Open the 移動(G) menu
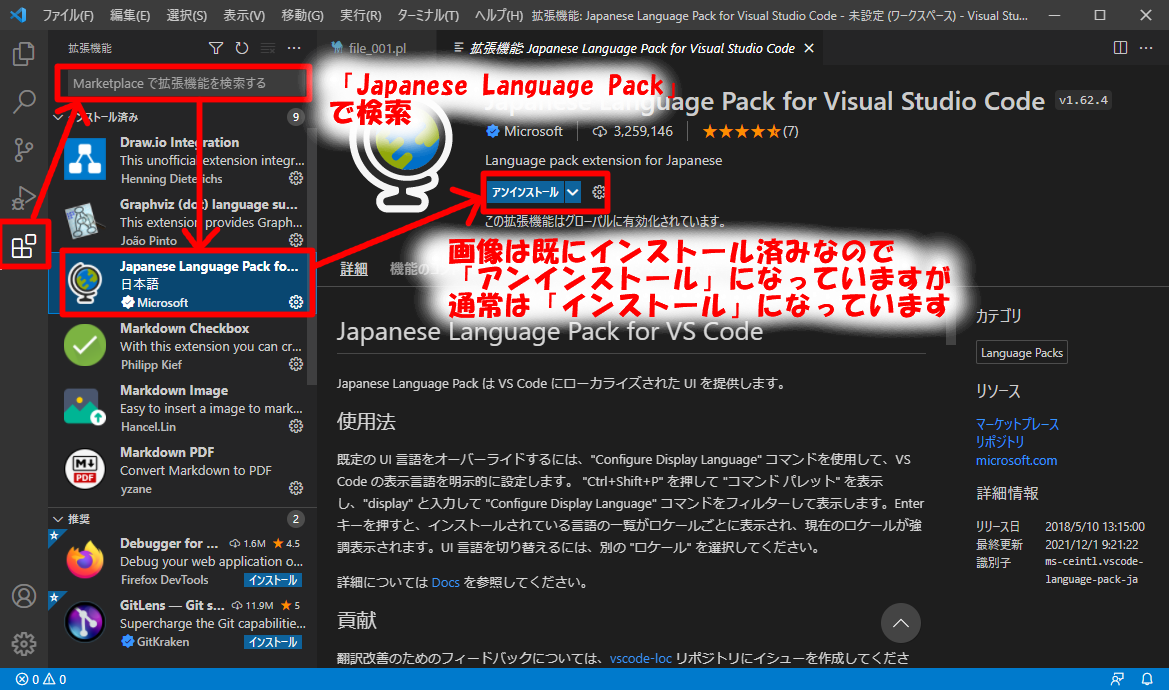The image size is (1169, 690). tap(302, 15)
